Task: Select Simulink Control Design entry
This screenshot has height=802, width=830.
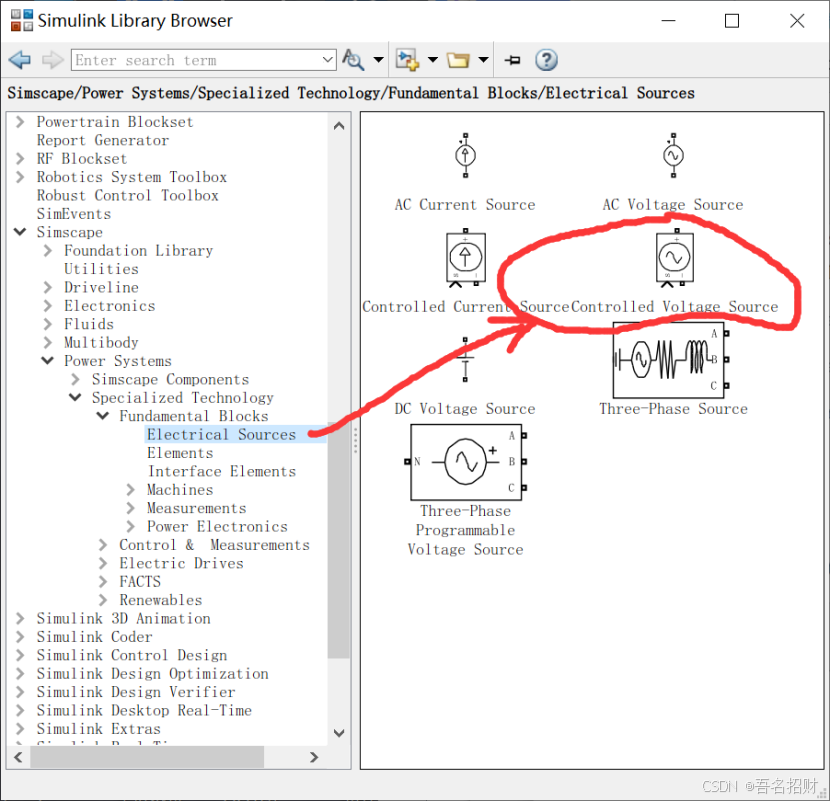Action: [131, 655]
